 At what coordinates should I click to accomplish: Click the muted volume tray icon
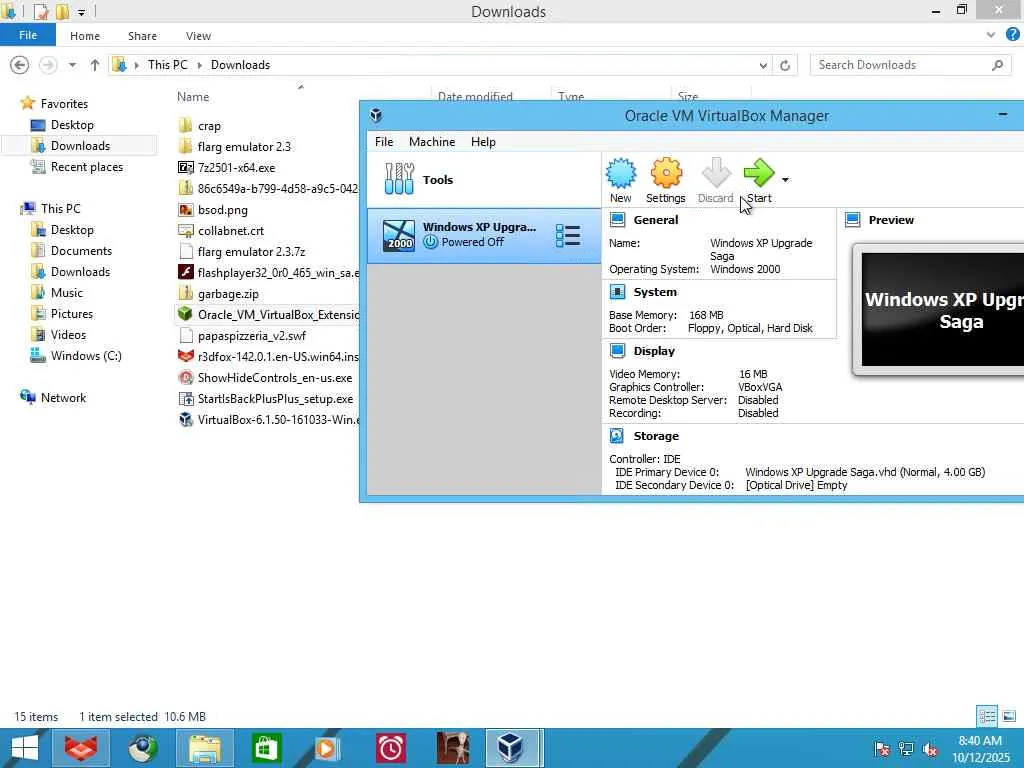click(930, 749)
